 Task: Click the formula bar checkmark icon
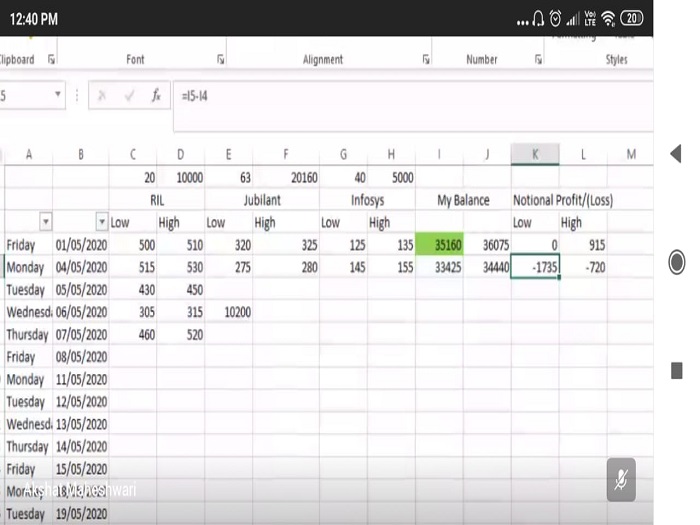[129, 95]
